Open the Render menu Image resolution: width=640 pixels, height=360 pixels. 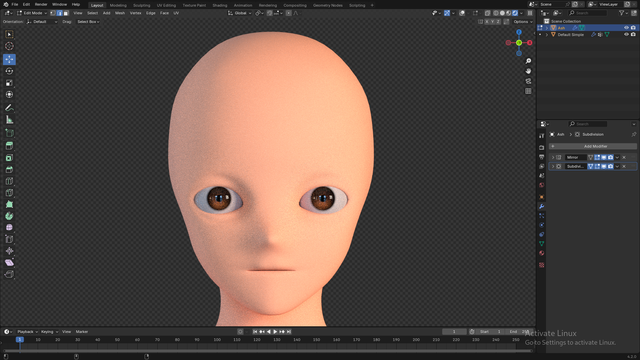click(41, 4)
